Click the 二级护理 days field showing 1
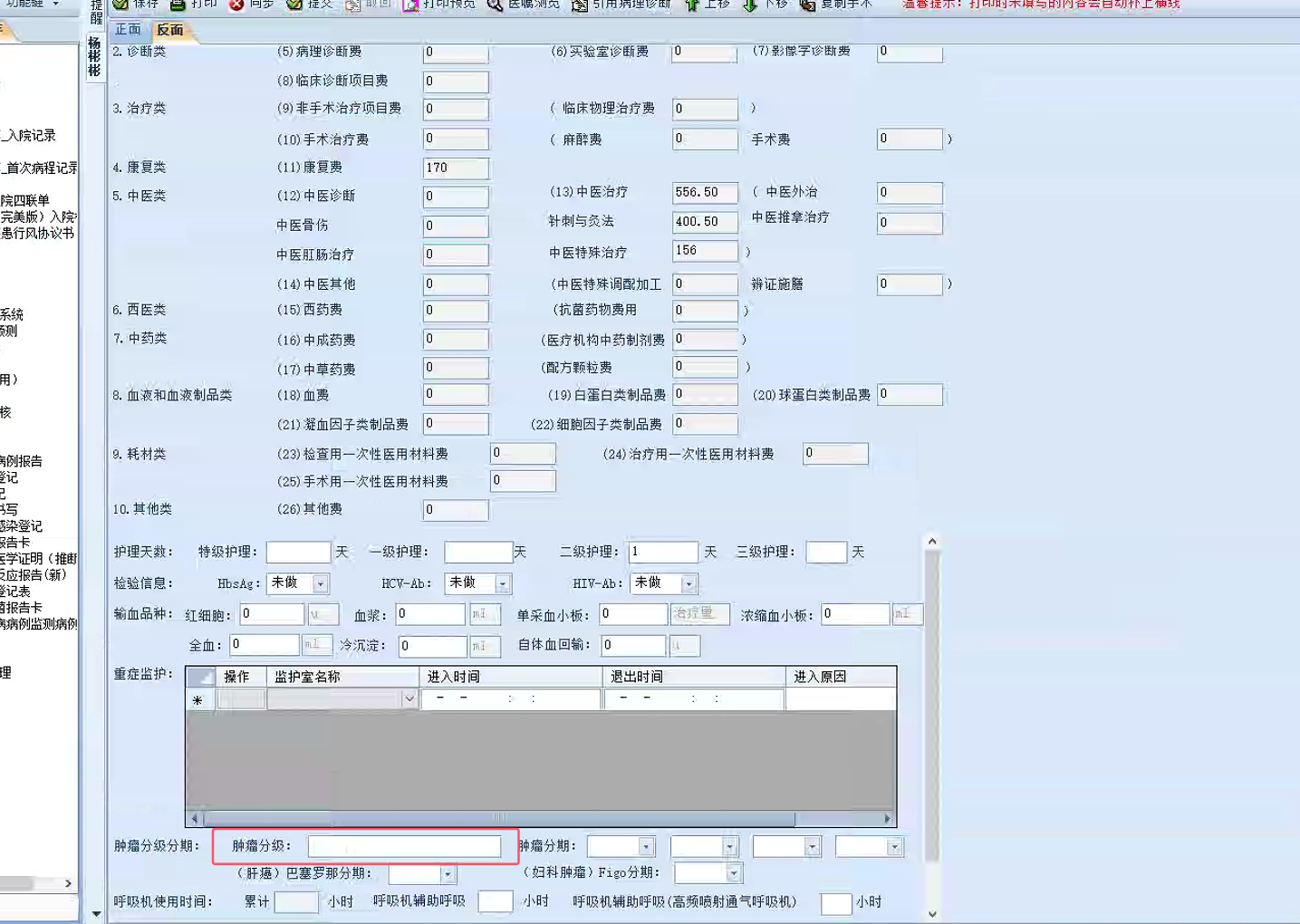This screenshot has width=1300, height=924. click(663, 552)
